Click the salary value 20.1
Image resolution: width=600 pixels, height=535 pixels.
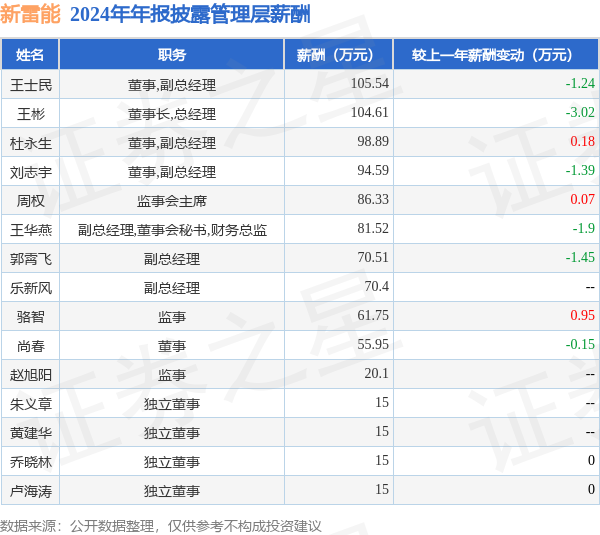click(377, 374)
